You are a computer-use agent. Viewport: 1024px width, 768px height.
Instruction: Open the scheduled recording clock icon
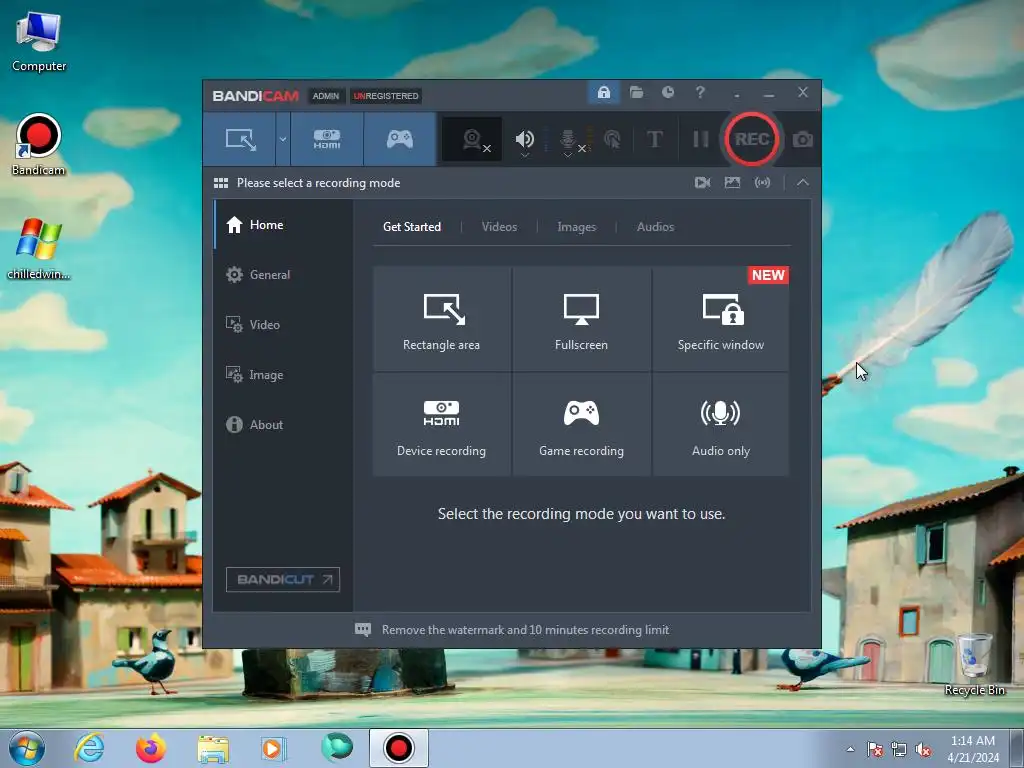(x=667, y=92)
